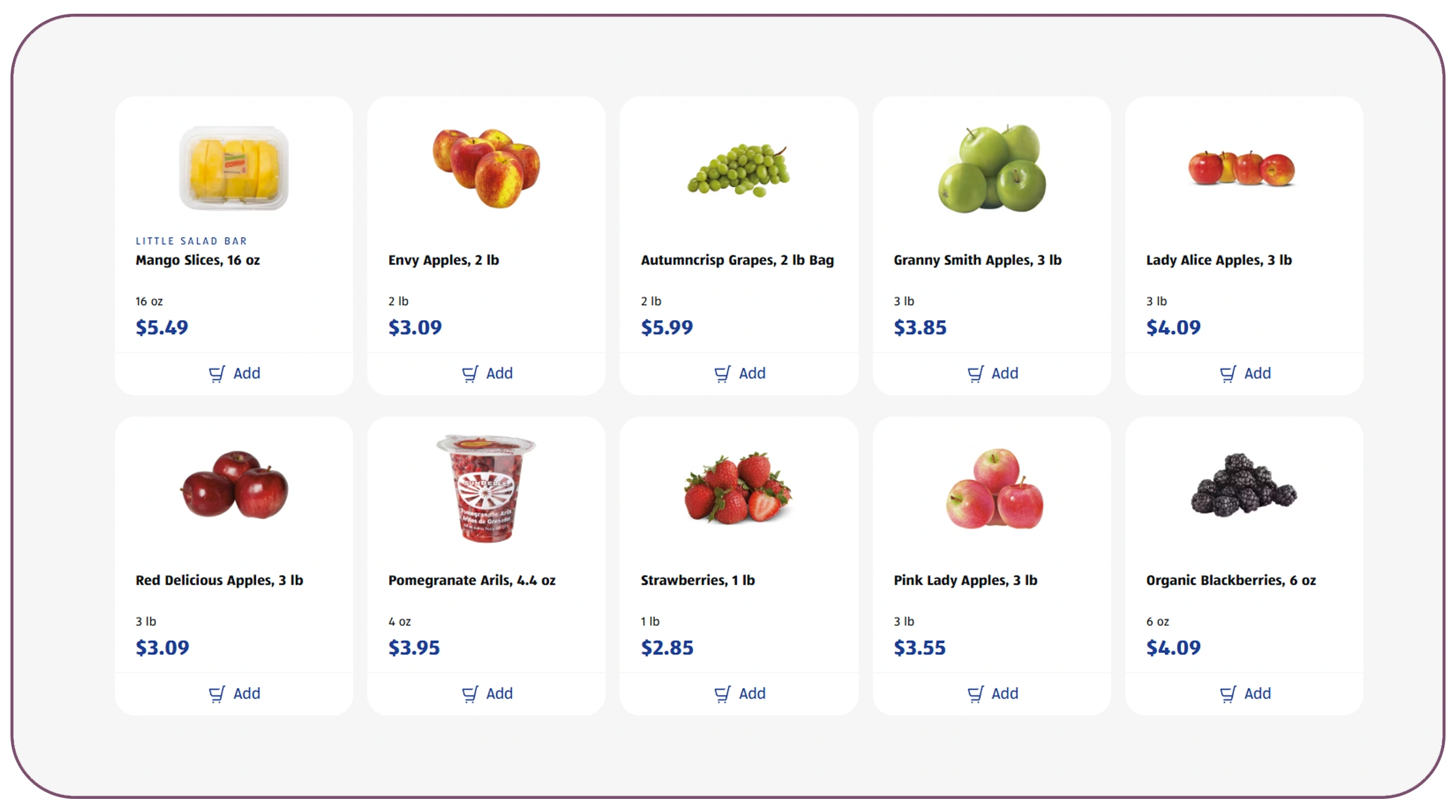Click the cart icon for Organic Blackberries
The image size is (1456, 812).
pyautogui.click(x=1229, y=693)
